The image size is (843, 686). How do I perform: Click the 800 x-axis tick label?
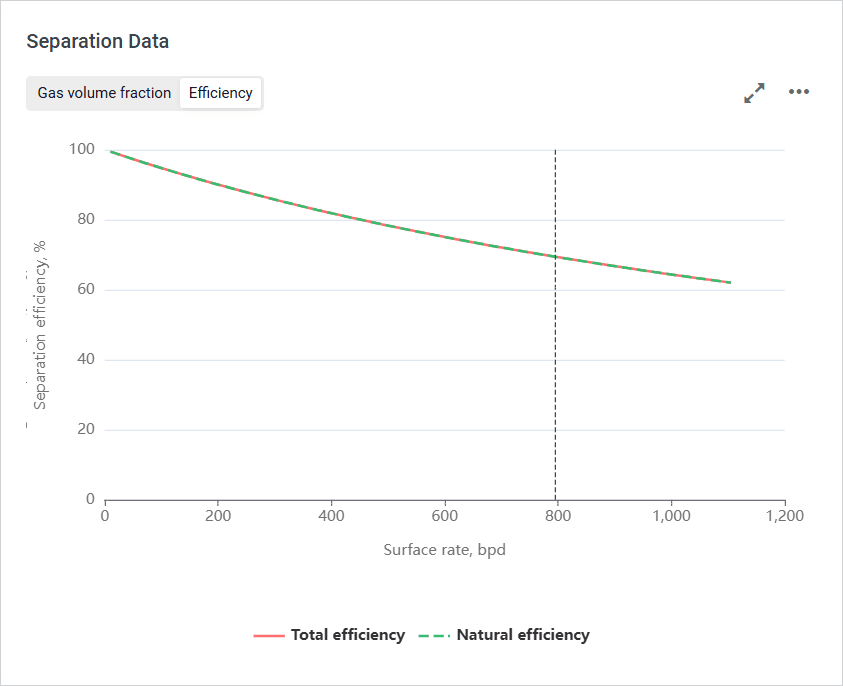pos(557,517)
